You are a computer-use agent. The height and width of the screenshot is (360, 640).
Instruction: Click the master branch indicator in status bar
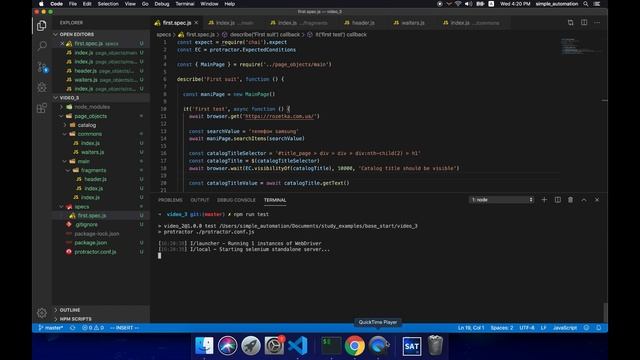click(51, 328)
